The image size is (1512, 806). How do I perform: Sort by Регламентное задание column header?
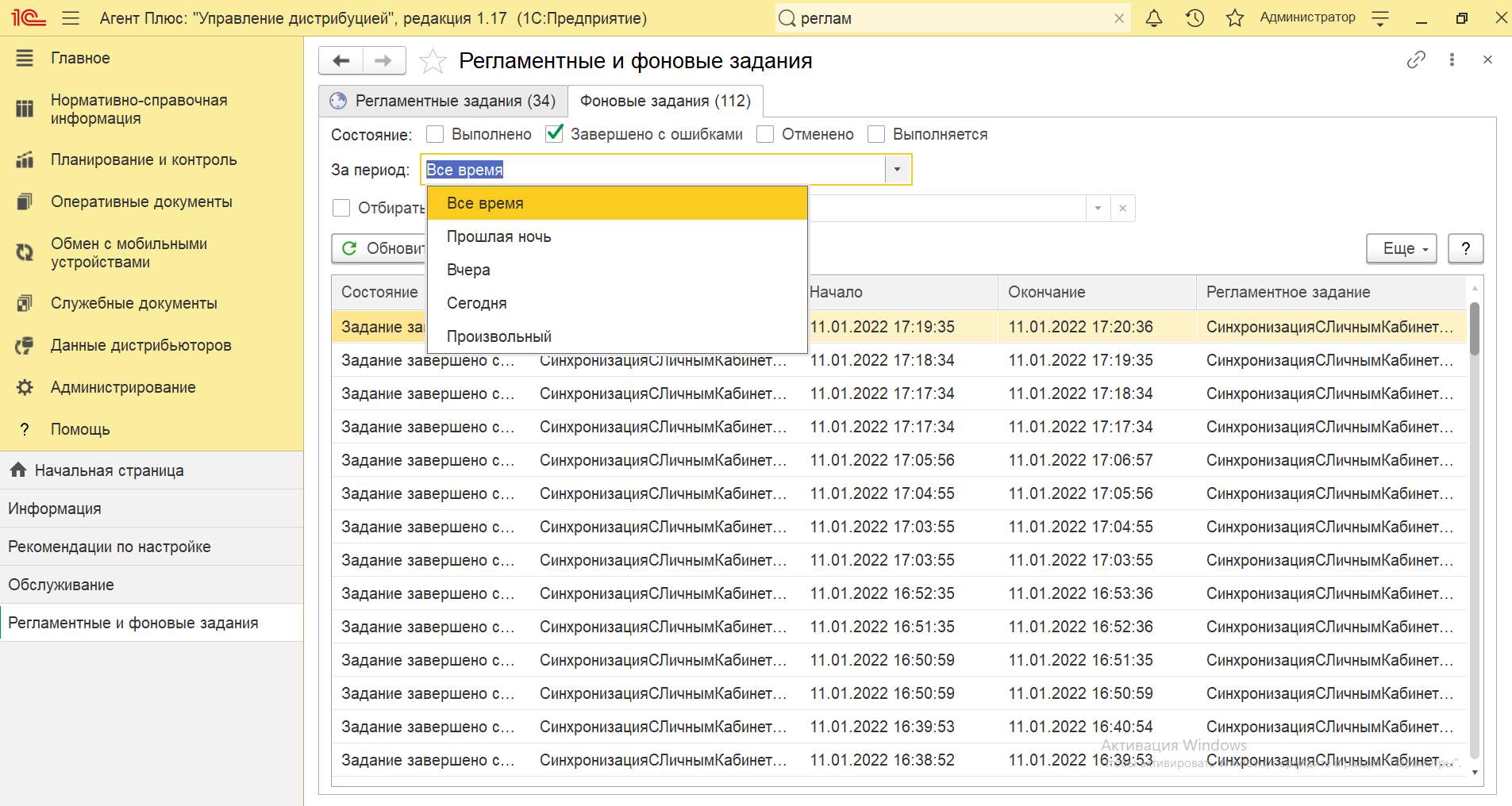click(1332, 292)
